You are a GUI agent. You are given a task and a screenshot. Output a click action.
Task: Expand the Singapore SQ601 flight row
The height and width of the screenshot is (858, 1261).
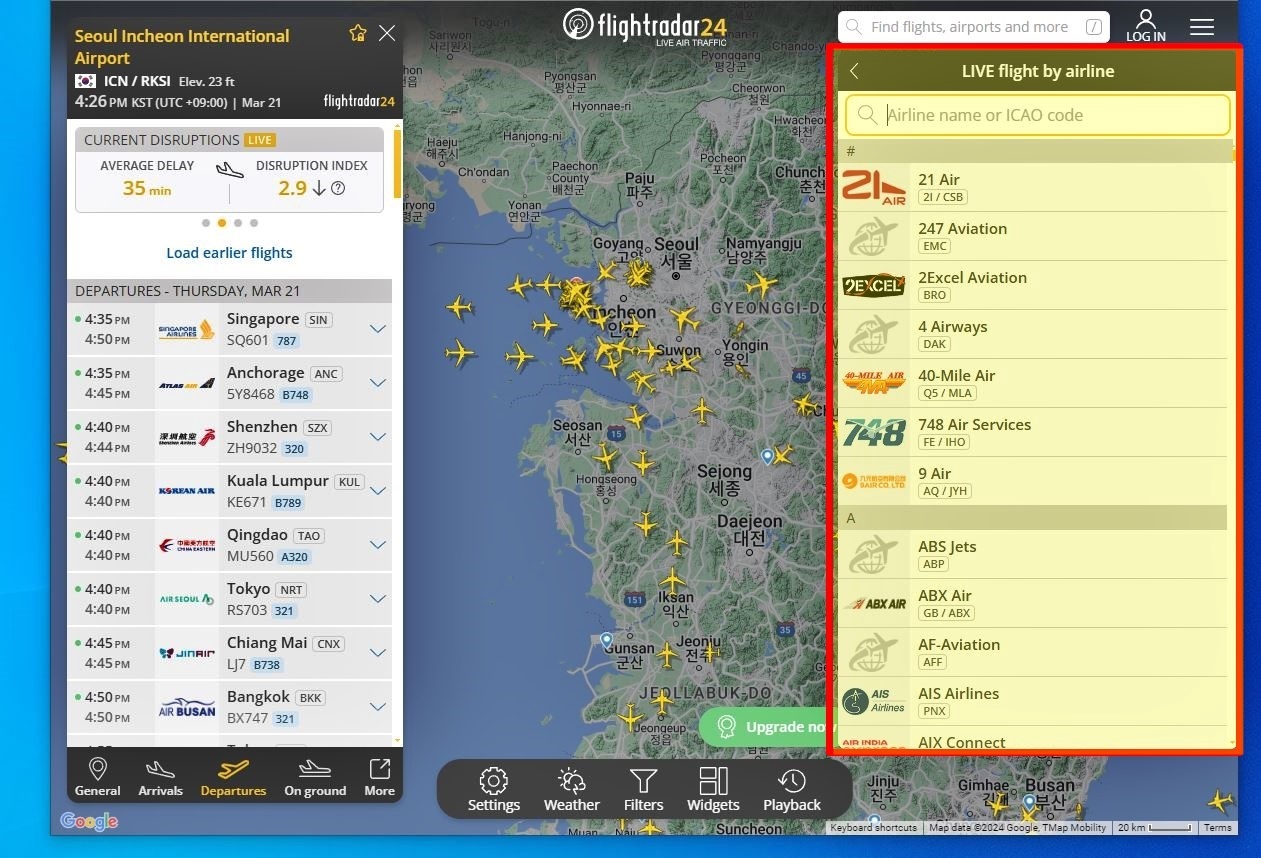pos(378,329)
